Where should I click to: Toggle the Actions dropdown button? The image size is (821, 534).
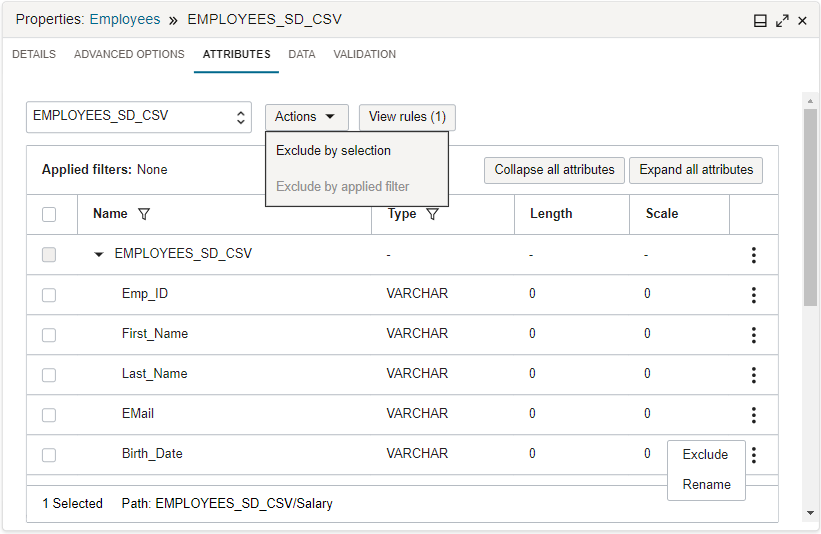coord(306,117)
